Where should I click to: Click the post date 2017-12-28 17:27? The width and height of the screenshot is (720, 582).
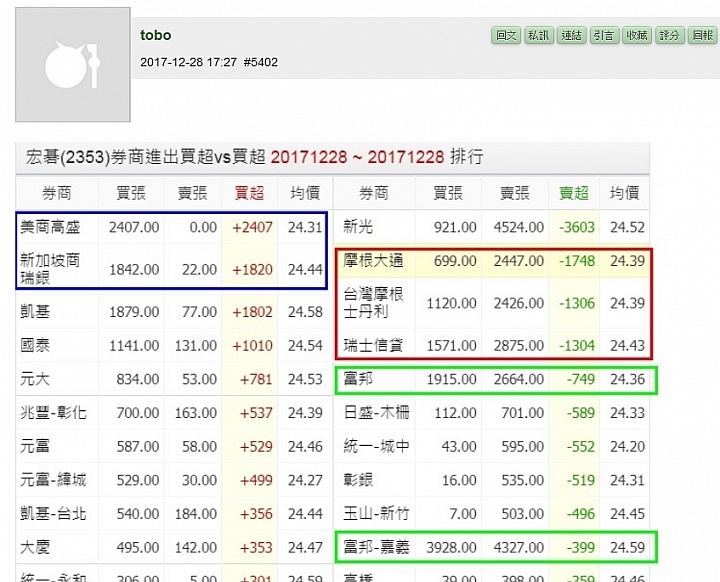click(188, 62)
